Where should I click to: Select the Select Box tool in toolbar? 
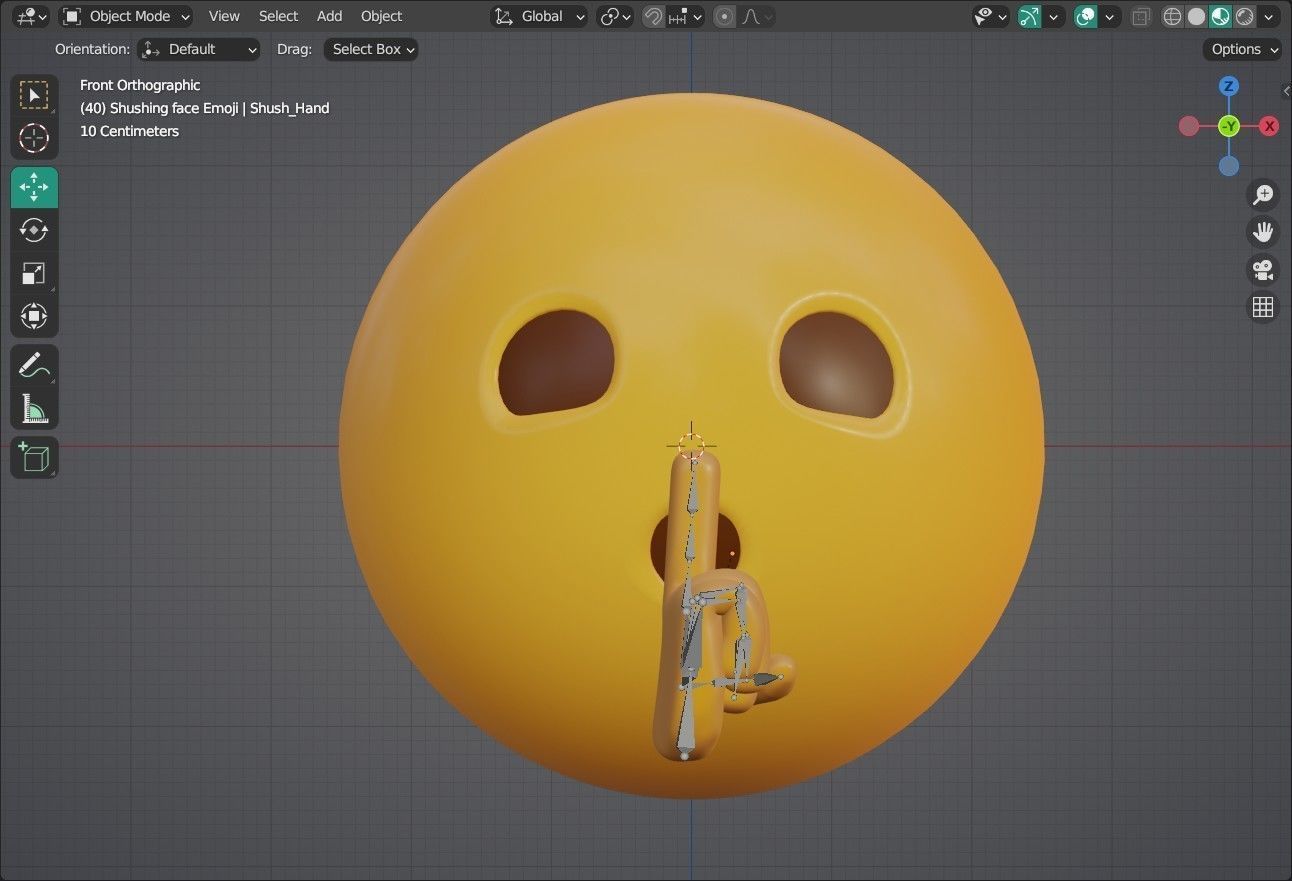[x=34, y=96]
